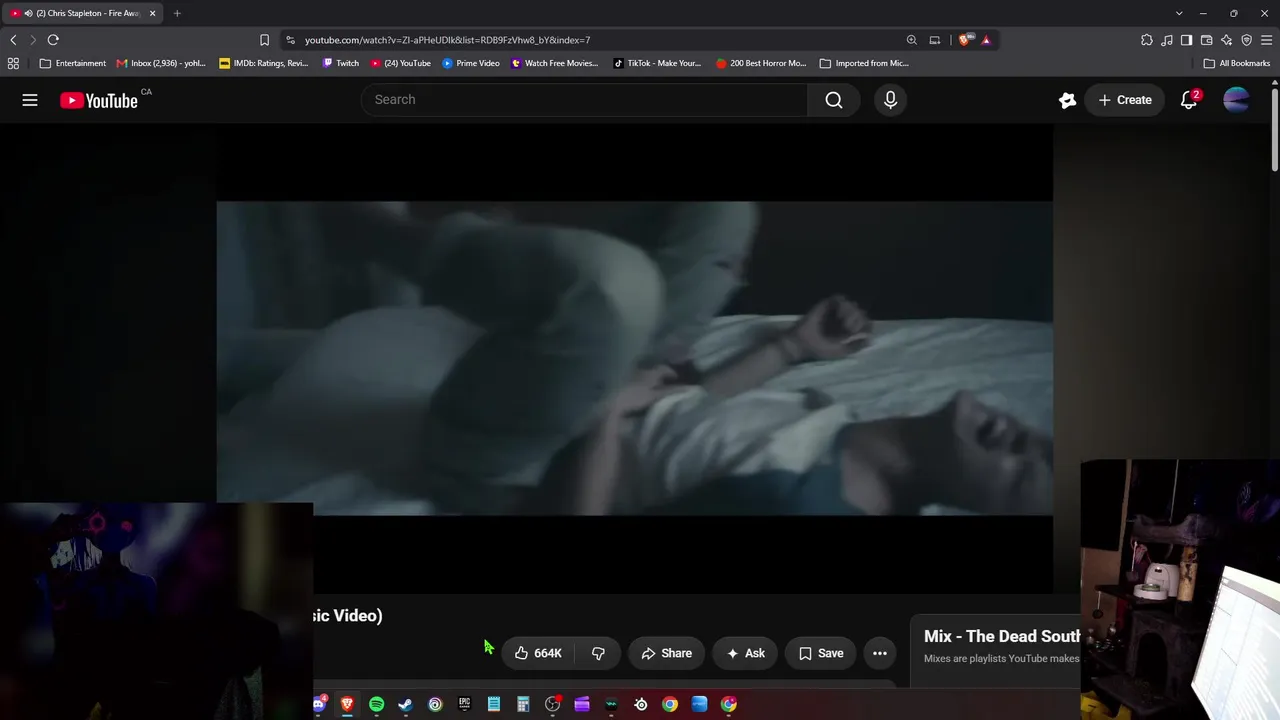Click the video player to pause

tap(634, 358)
